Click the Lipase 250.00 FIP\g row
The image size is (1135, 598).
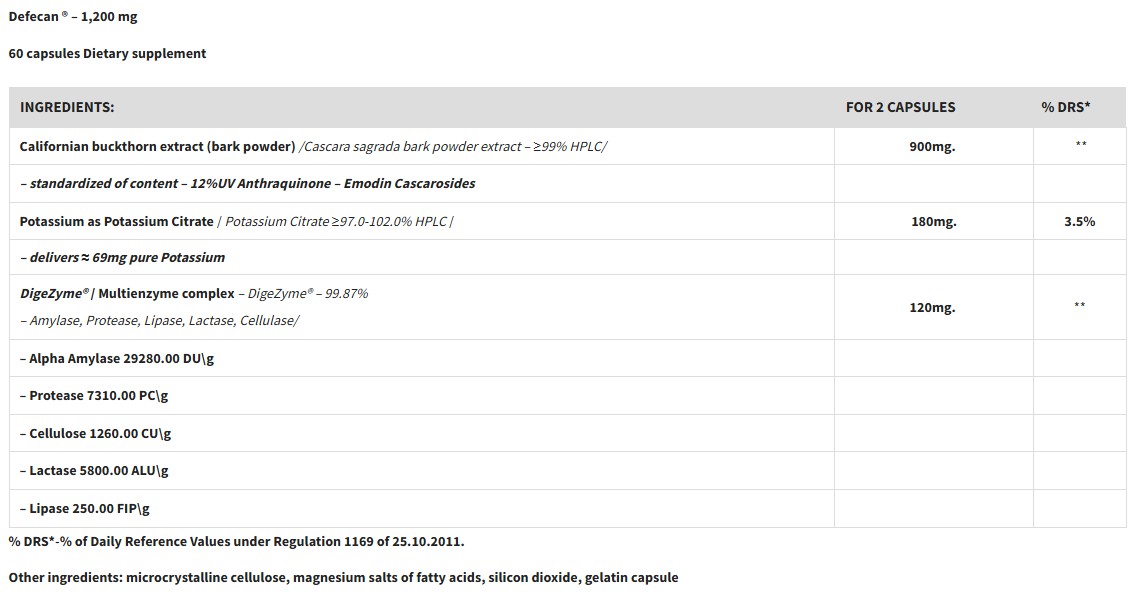click(x=84, y=509)
